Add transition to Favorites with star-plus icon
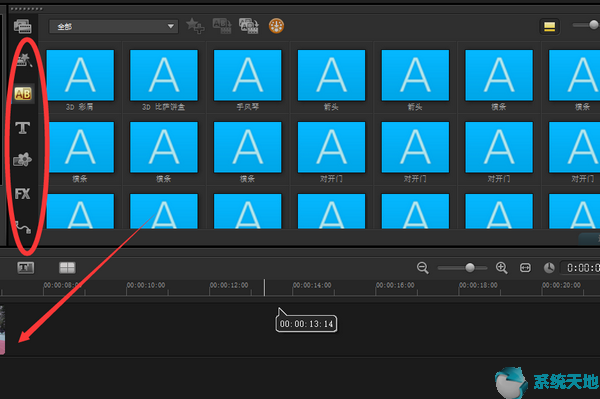This screenshot has width=600, height=399. [195, 26]
